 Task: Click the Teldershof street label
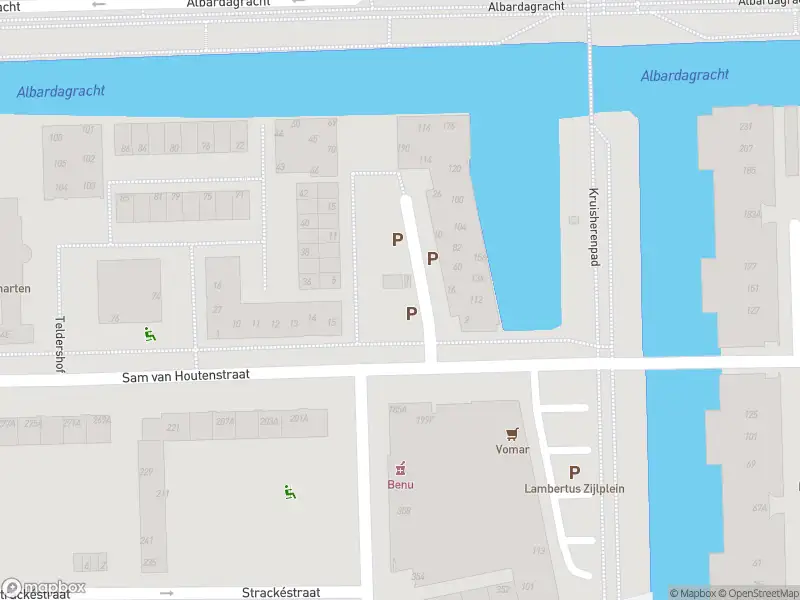point(60,344)
